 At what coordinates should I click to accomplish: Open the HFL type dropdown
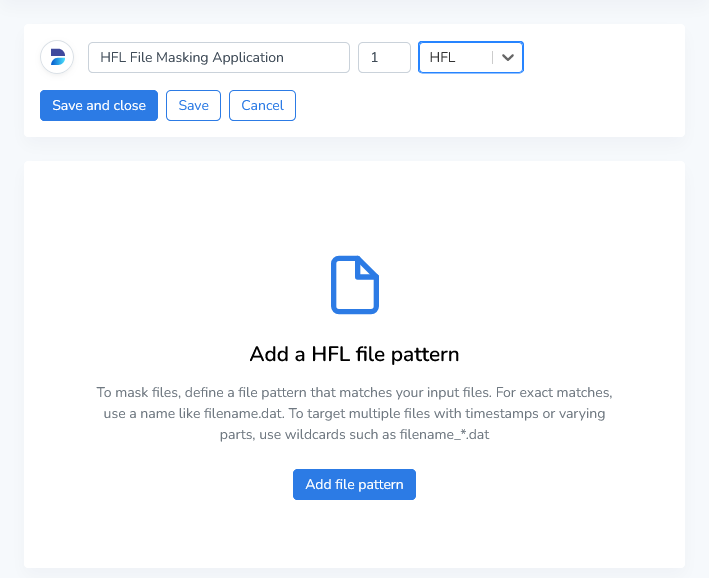[x=470, y=57]
